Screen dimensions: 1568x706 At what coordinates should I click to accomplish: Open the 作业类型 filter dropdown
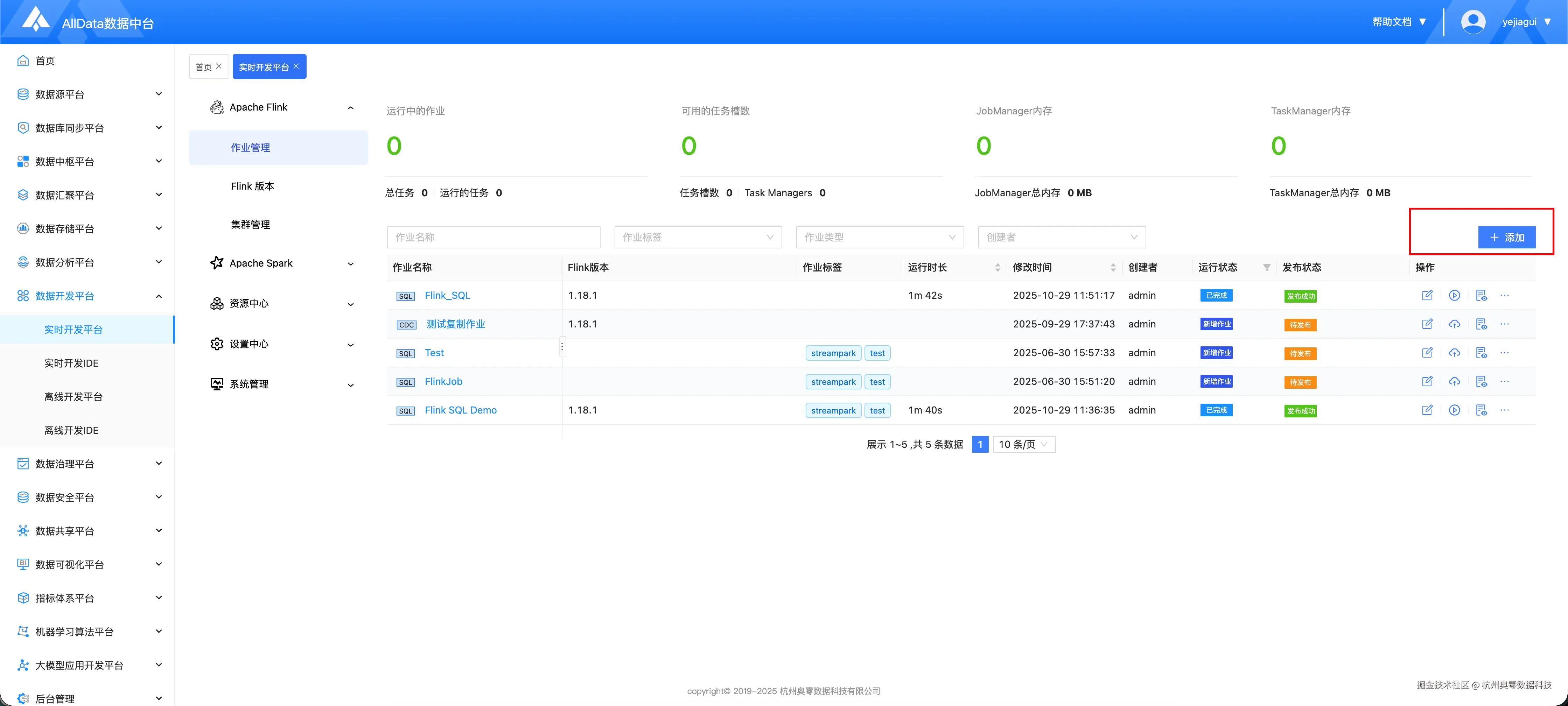pos(880,237)
